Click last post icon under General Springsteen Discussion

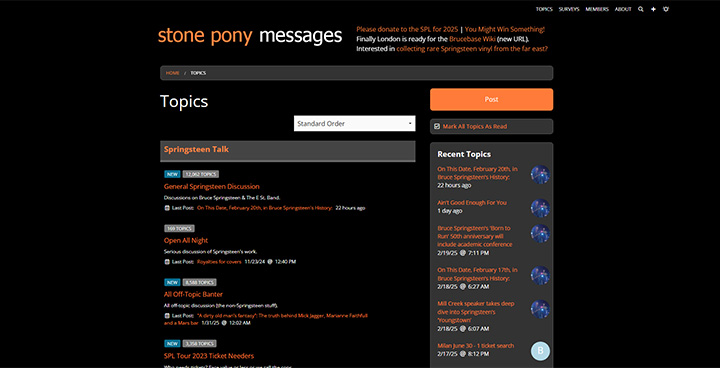tap(167, 208)
